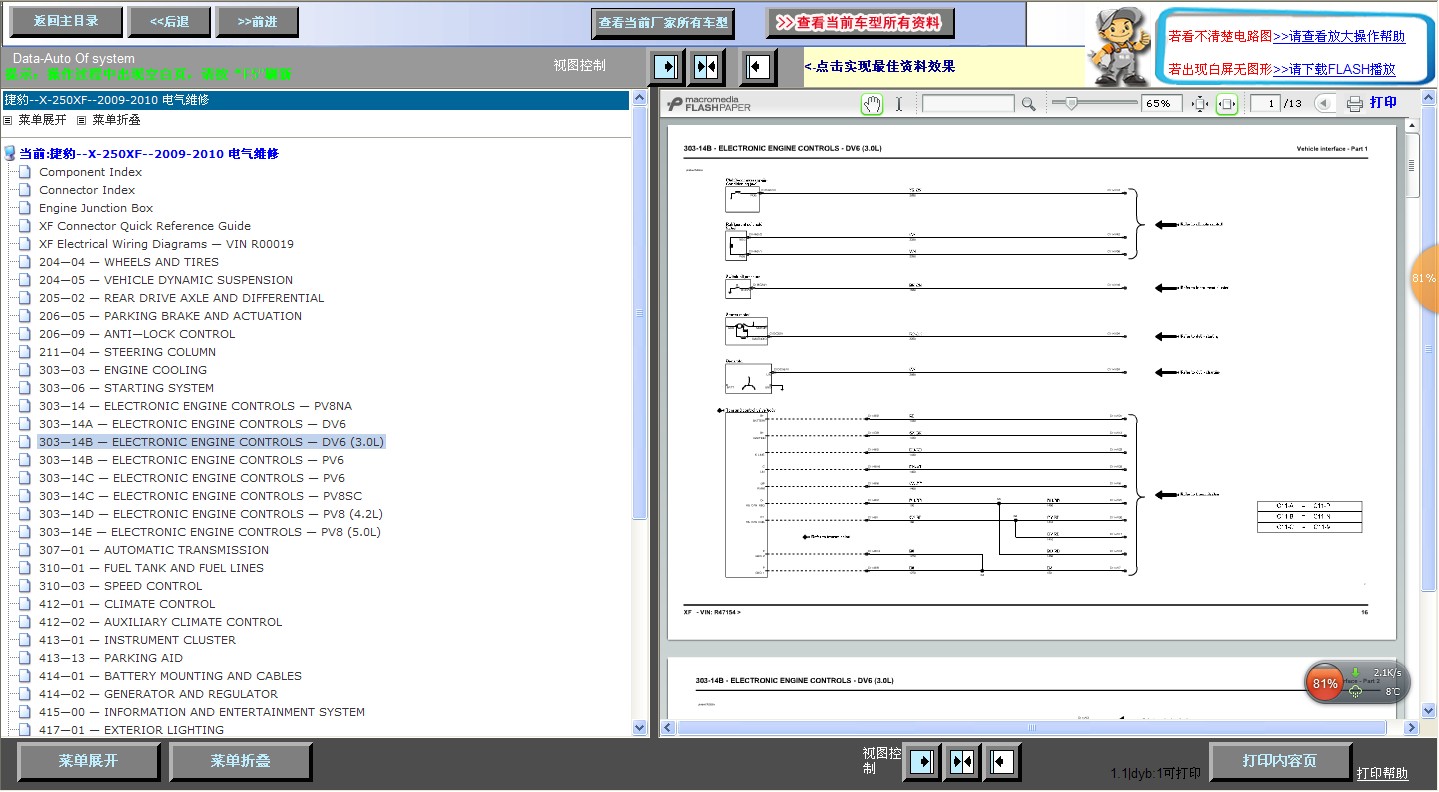Click the current manual computer icon
This screenshot has width=1439, height=792.
click(10, 154)
